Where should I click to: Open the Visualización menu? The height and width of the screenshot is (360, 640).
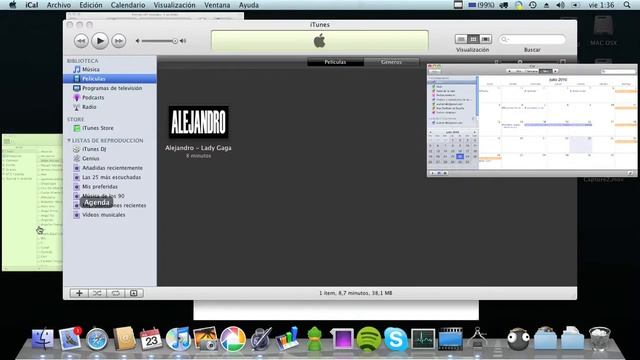click(174, 5)
